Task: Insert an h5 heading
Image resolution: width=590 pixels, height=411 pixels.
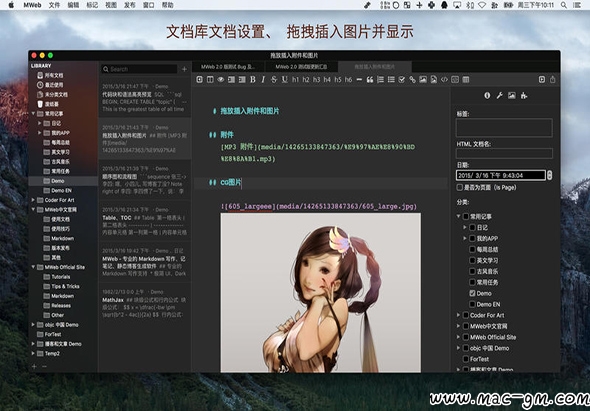Action: coord(338,79)
